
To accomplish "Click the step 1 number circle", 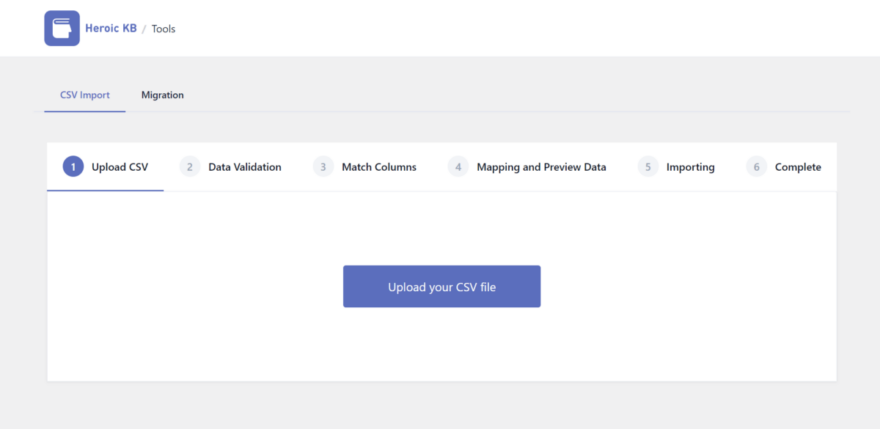I will [x=73, y=167].
